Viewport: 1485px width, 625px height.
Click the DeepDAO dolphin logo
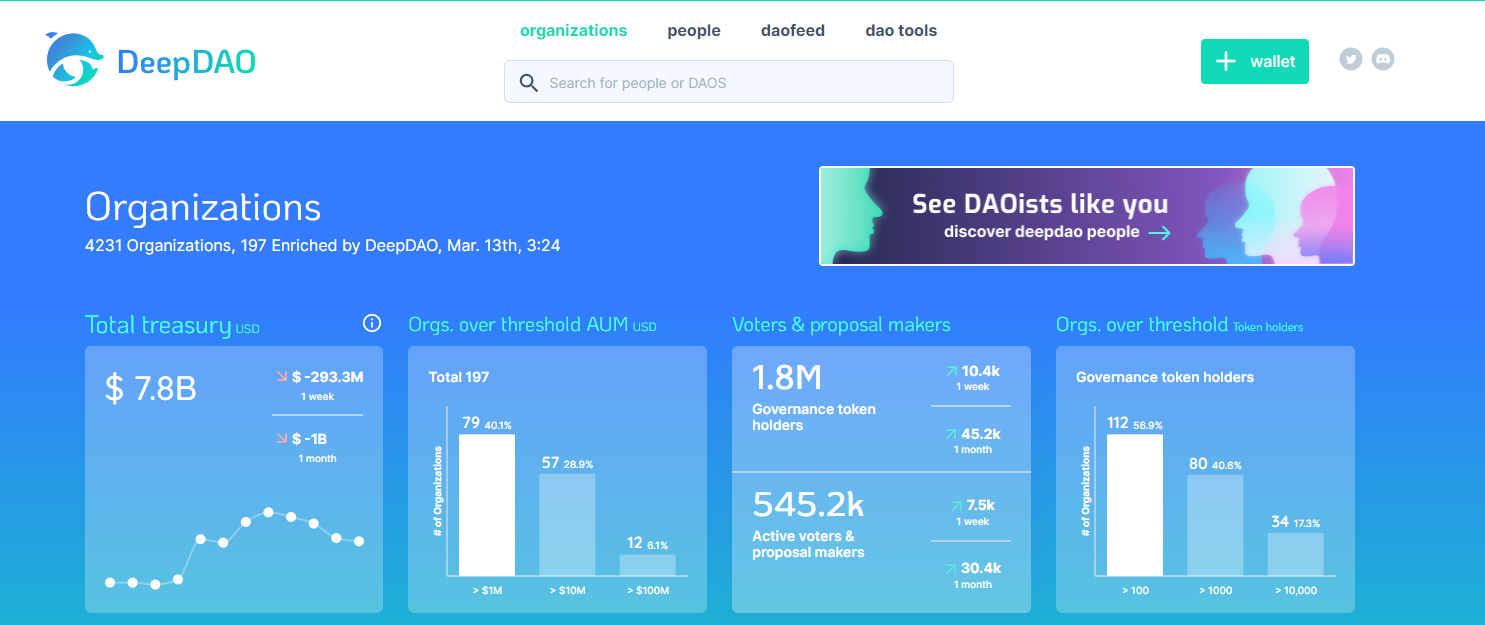click(x=74, y=59)
